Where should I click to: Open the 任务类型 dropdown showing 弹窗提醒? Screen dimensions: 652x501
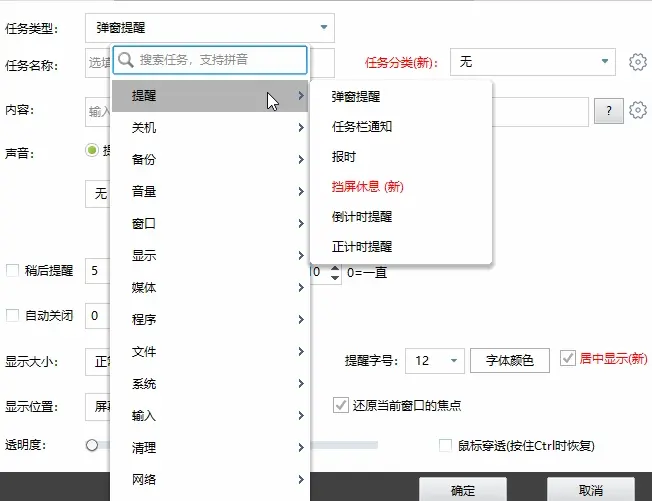coord(210,28)
